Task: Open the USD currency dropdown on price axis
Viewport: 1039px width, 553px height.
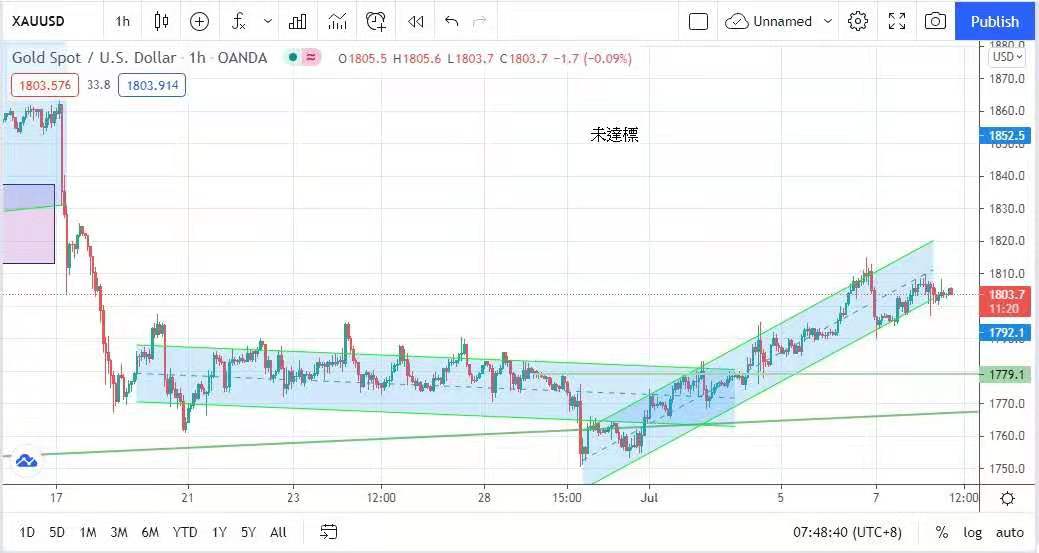Action: click(x=1006, y=56)
